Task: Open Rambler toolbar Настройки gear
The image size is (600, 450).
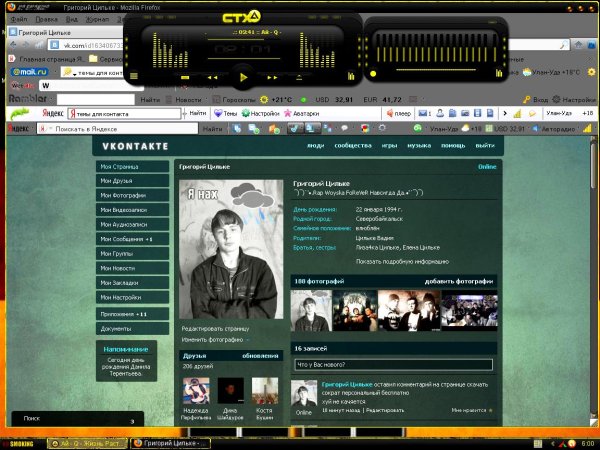Action: (x=574, y=99)
